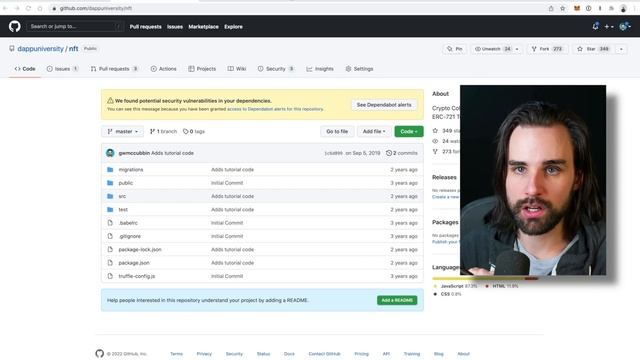Open the migrations folder
The height and width of the screenshot is (360, 640).
coord(131,169)
